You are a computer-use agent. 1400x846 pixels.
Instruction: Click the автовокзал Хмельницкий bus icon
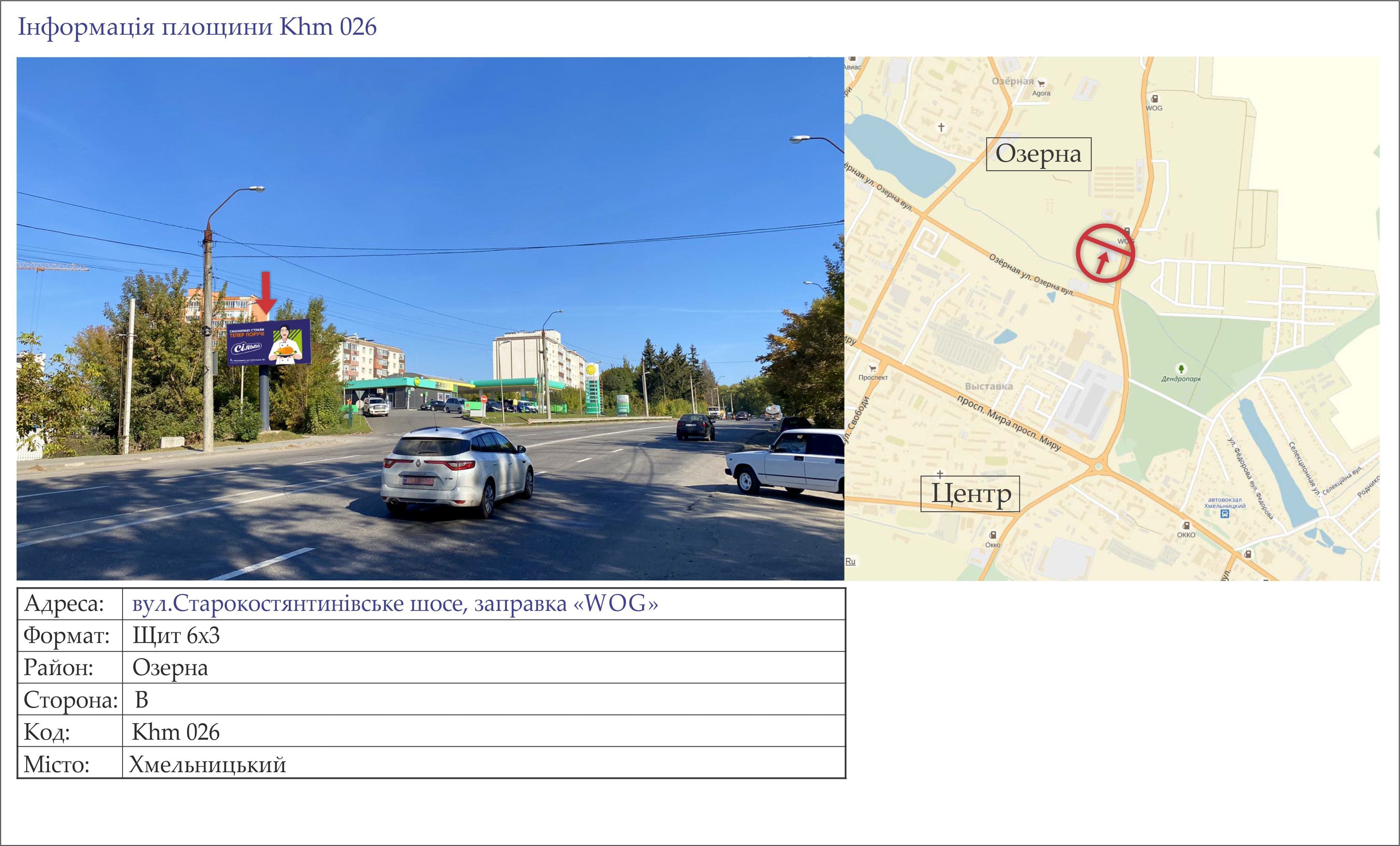click(1225, 514)
